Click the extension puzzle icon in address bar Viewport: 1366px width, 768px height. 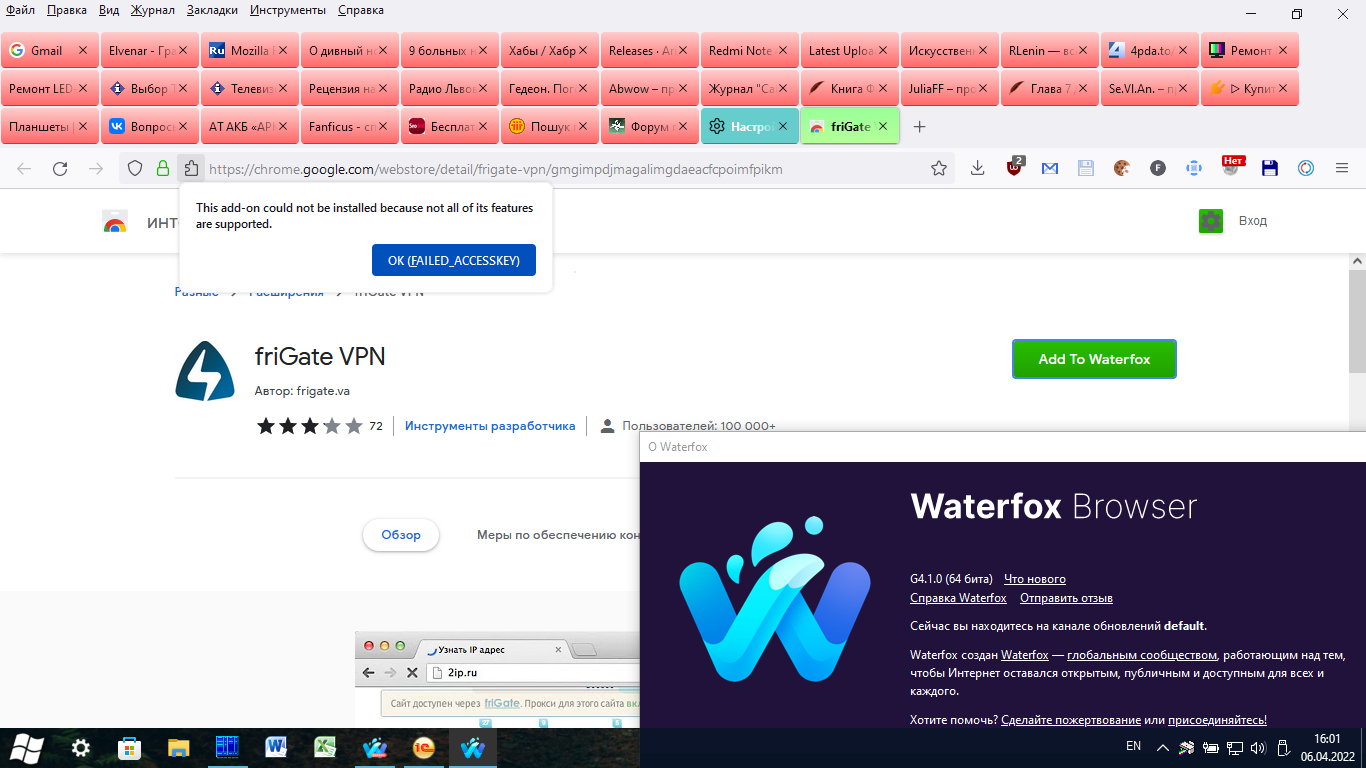click(x=191, y=169)
